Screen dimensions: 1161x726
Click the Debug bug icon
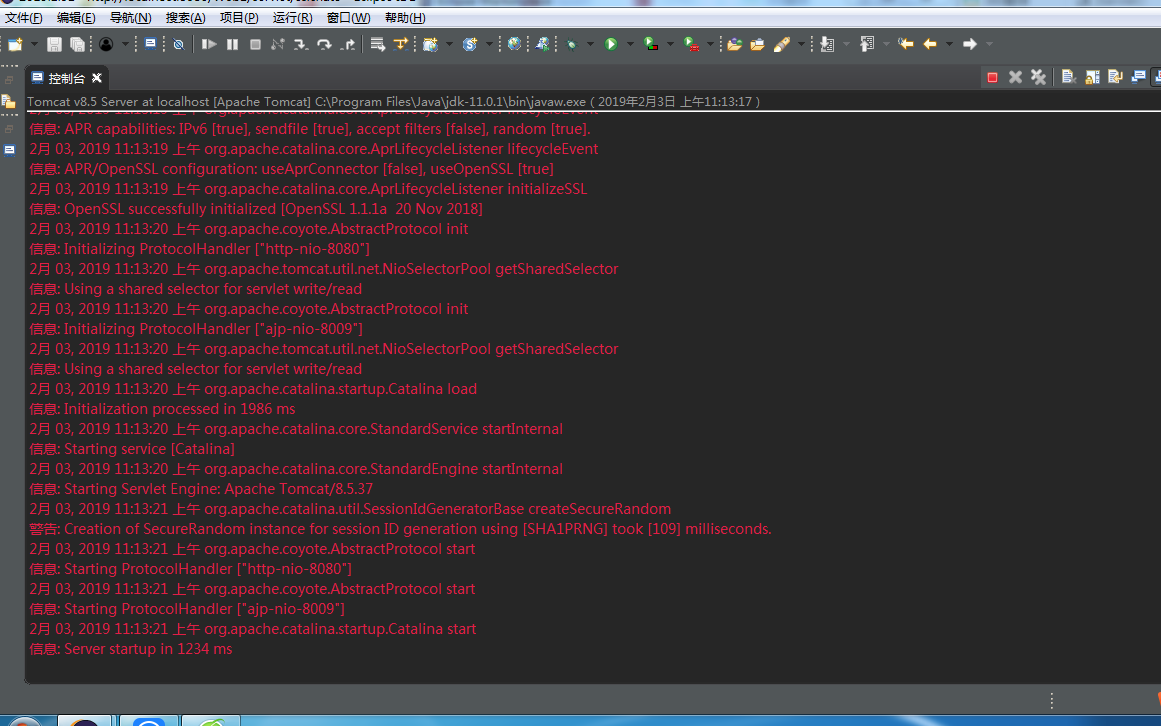[x=572, y=44]
